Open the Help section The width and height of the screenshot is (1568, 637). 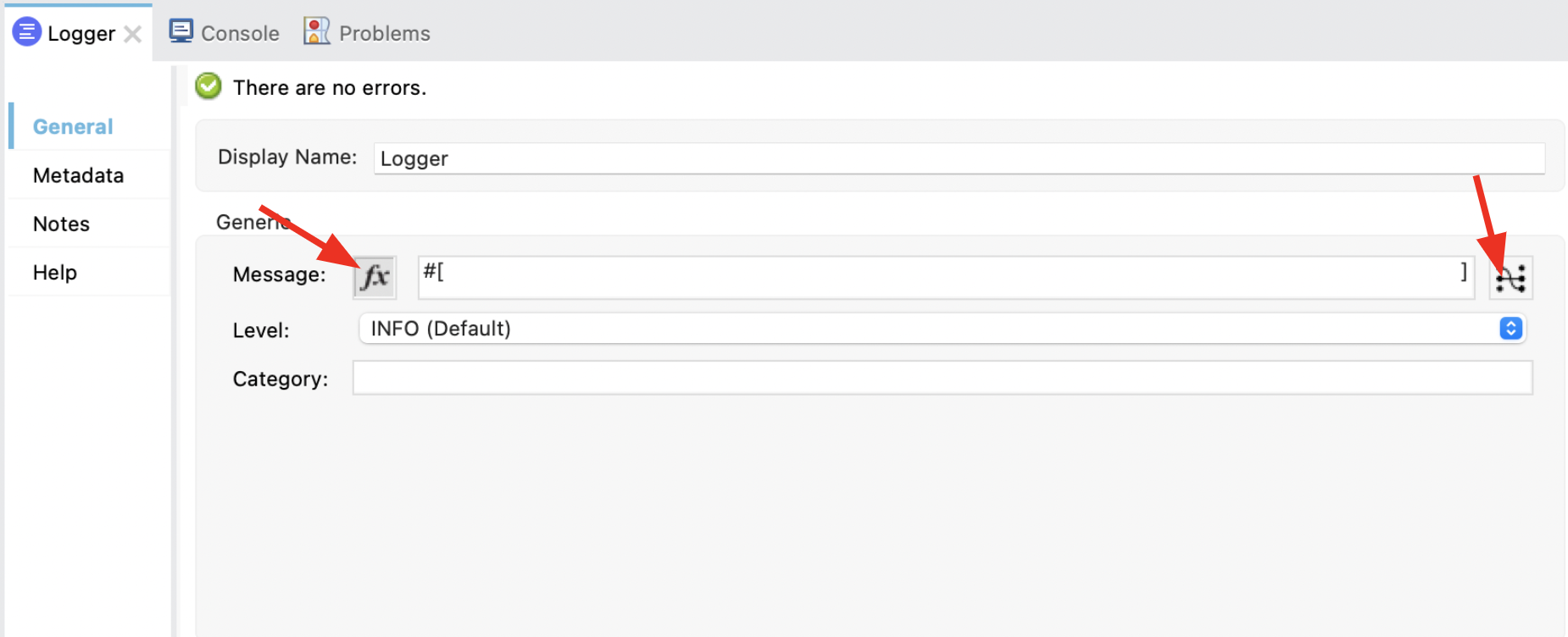point(55,272)
